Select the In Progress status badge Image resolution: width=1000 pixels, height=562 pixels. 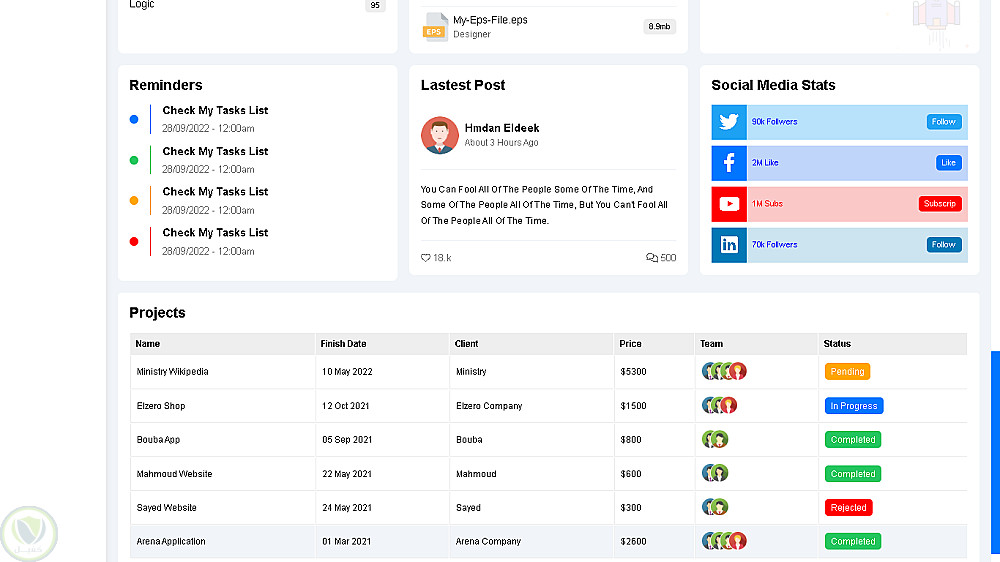(x=854, y=406)
